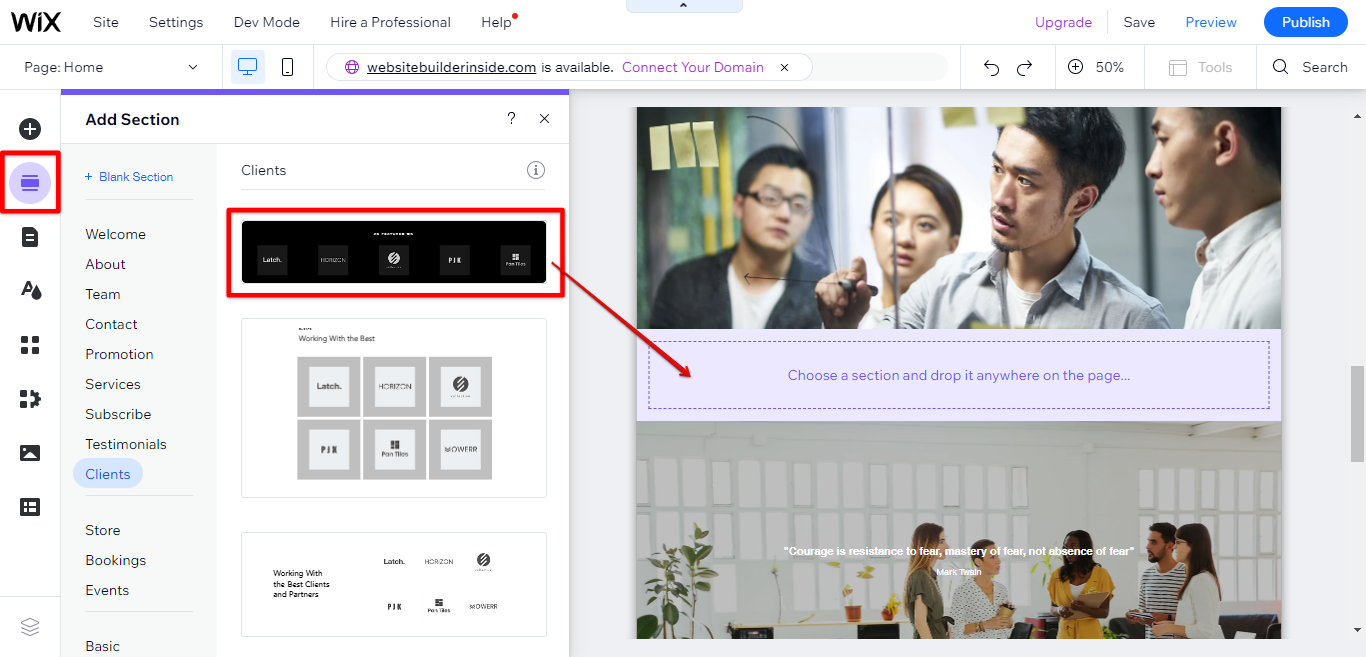The width and height of the screenshot is (1366, 657).
Task: Open the Site Design panel
Action: point(30,290)
